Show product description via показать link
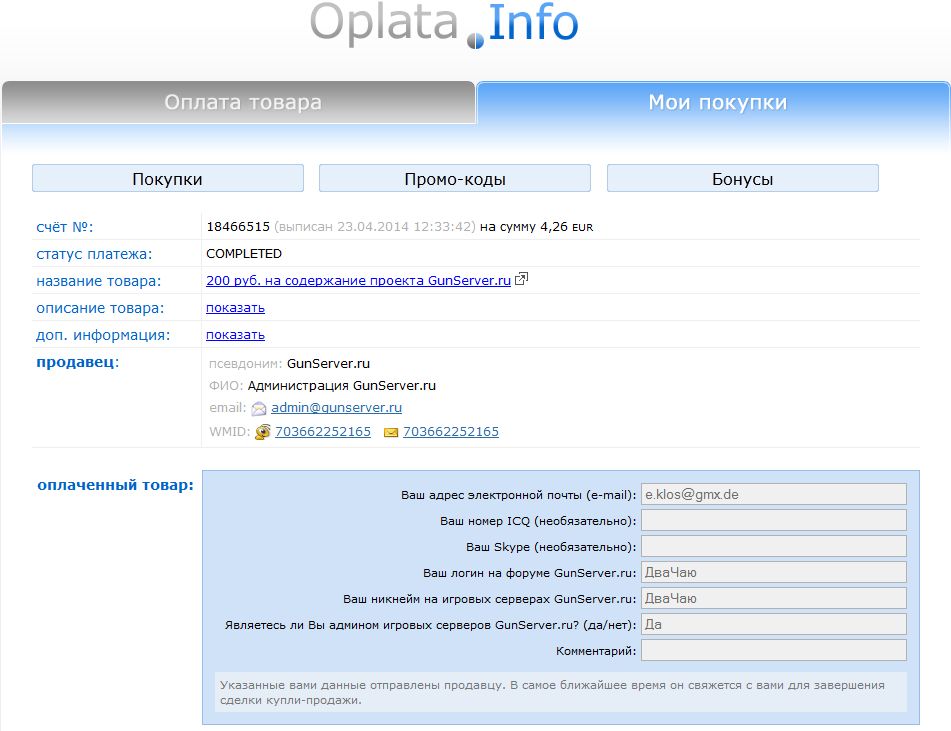 pos(235,308)
